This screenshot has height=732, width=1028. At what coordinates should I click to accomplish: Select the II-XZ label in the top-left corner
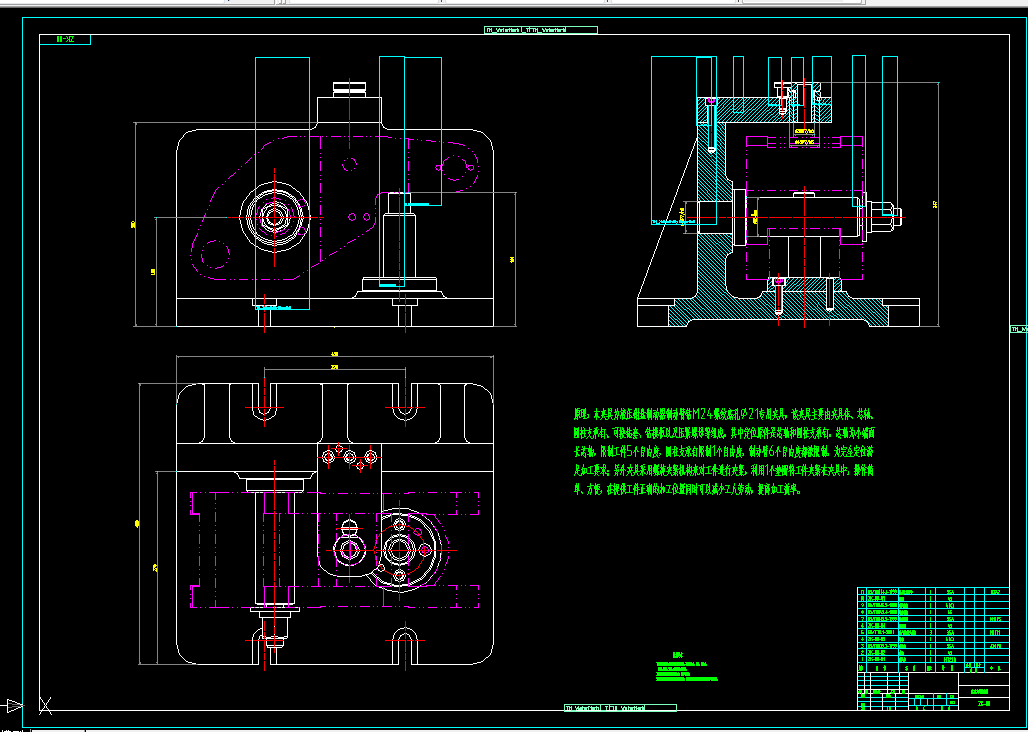tap(65, 39)
